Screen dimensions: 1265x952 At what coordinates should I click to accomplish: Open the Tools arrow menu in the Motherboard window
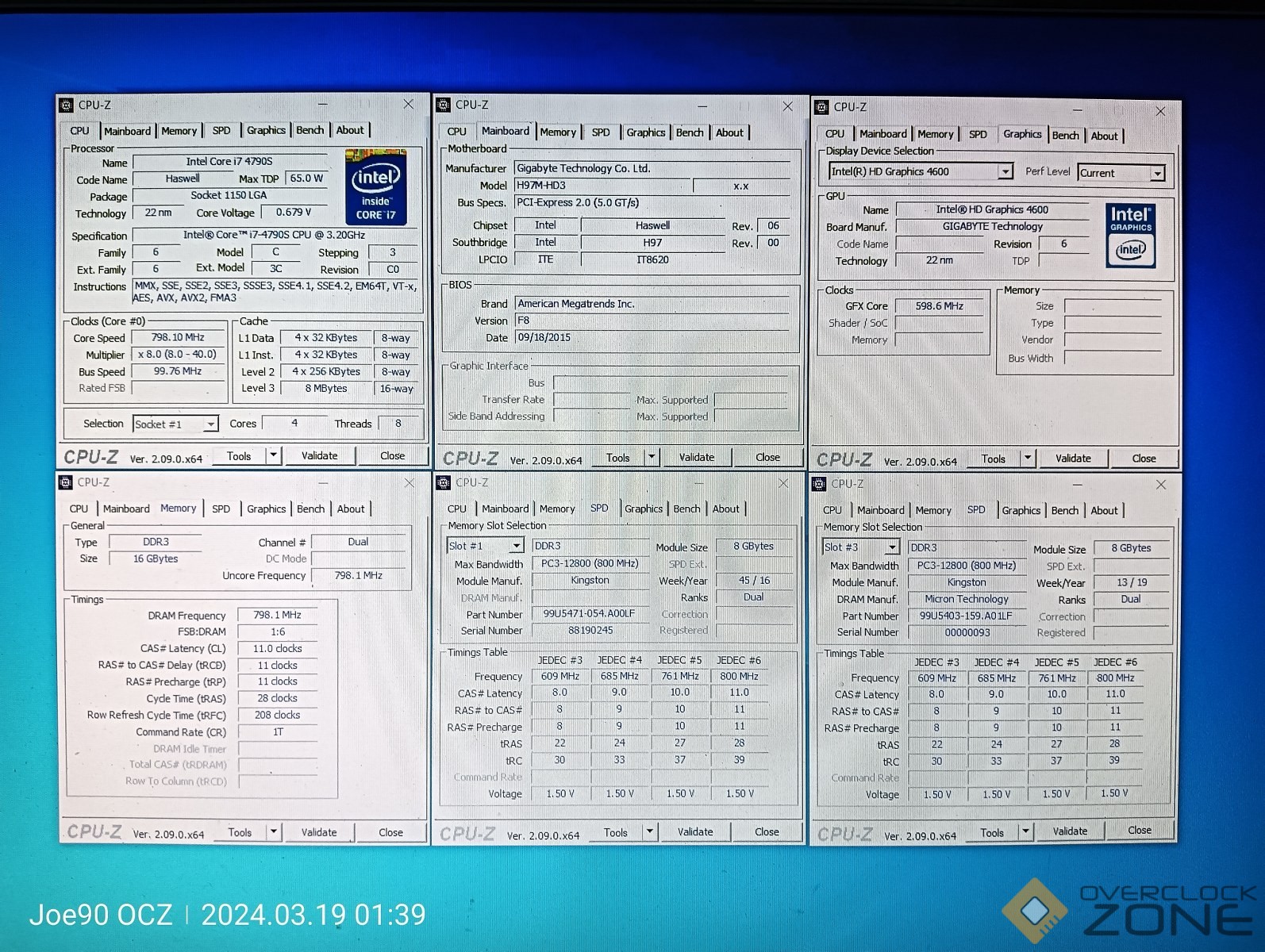pyautogui.click(x=652, y=457)
